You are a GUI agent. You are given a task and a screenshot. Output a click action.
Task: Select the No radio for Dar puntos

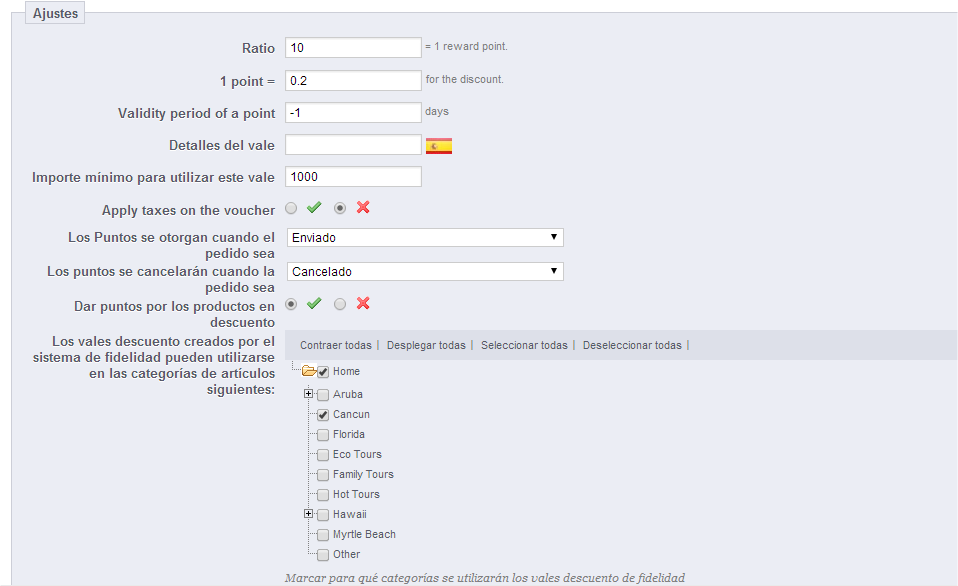(340, 303)
